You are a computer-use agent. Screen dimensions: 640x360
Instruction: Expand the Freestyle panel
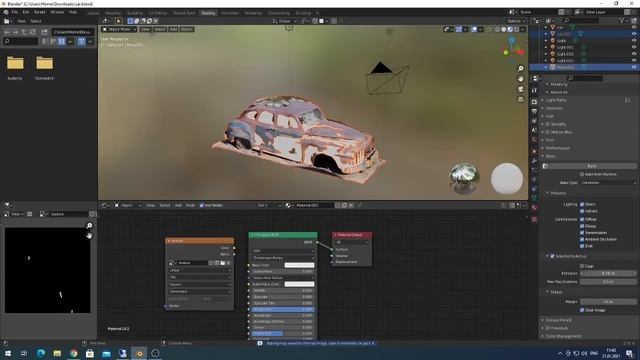[x=560, y=328]
